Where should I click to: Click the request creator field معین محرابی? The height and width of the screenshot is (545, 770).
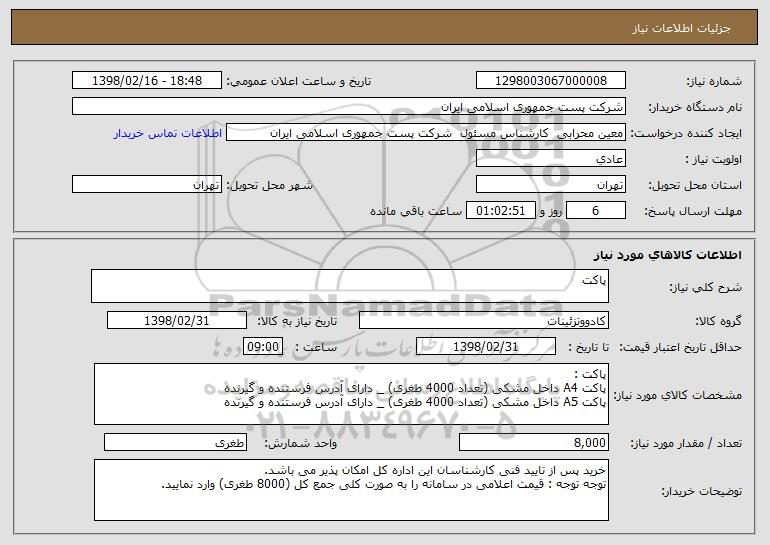pos(426,133)
